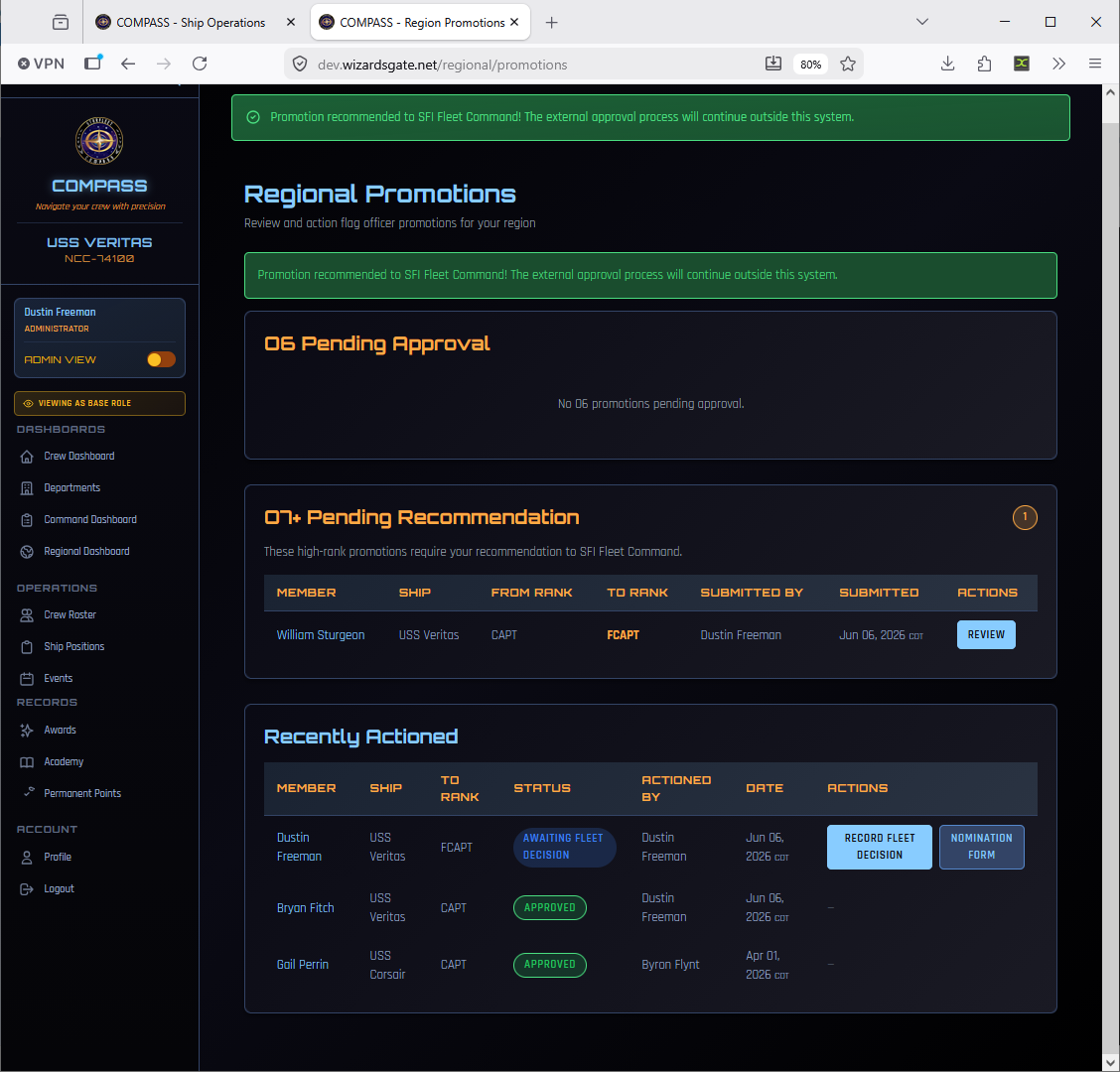Open the browser extensions puzzle icon
The image size is (1120, 1072).
click(984, 64)
